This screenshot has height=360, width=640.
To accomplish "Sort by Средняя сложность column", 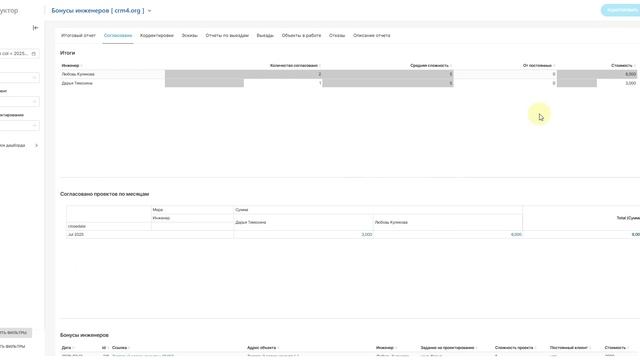I will [430, 65].
